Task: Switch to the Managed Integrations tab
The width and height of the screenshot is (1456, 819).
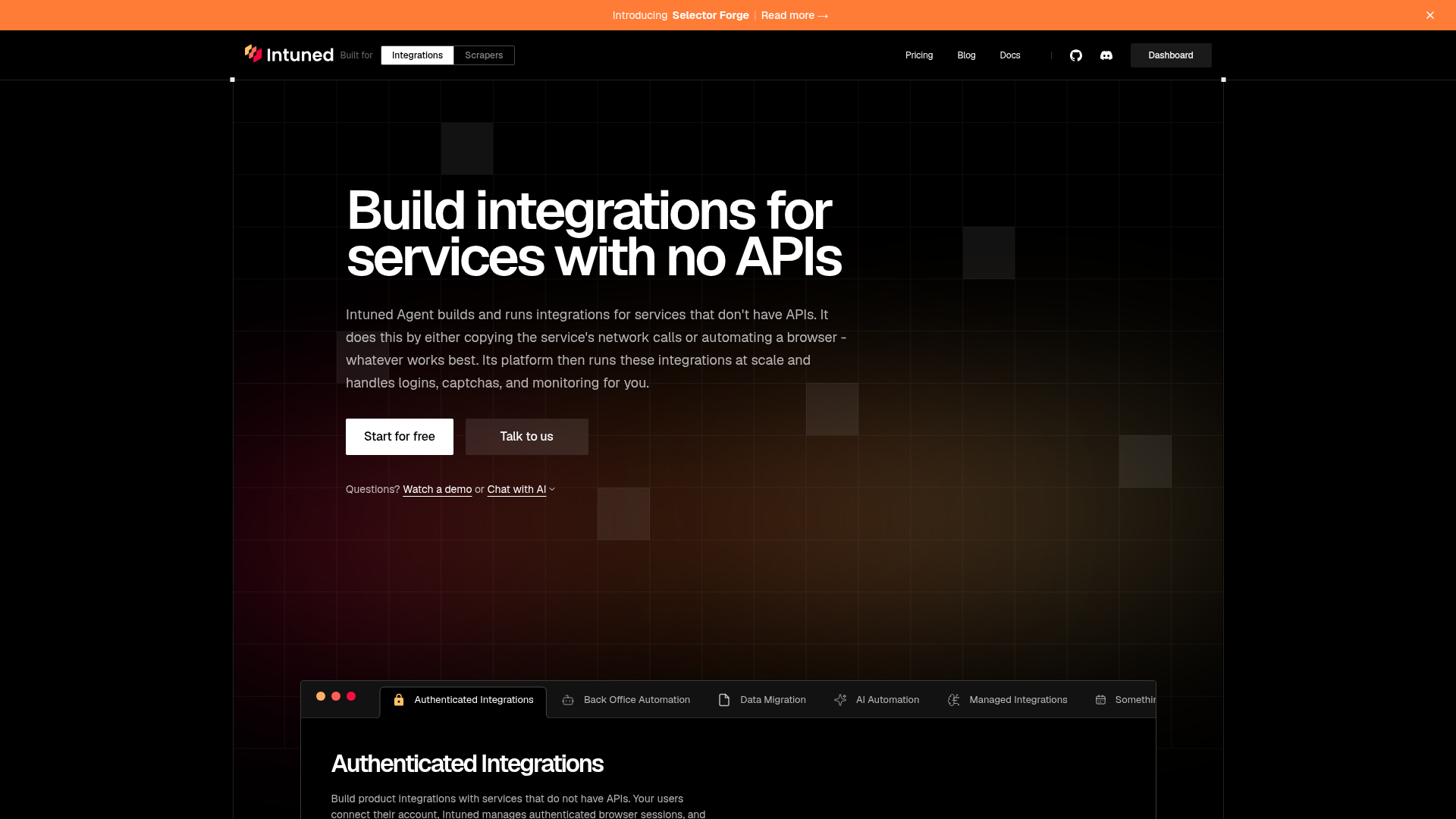Action: [1007, 700]
